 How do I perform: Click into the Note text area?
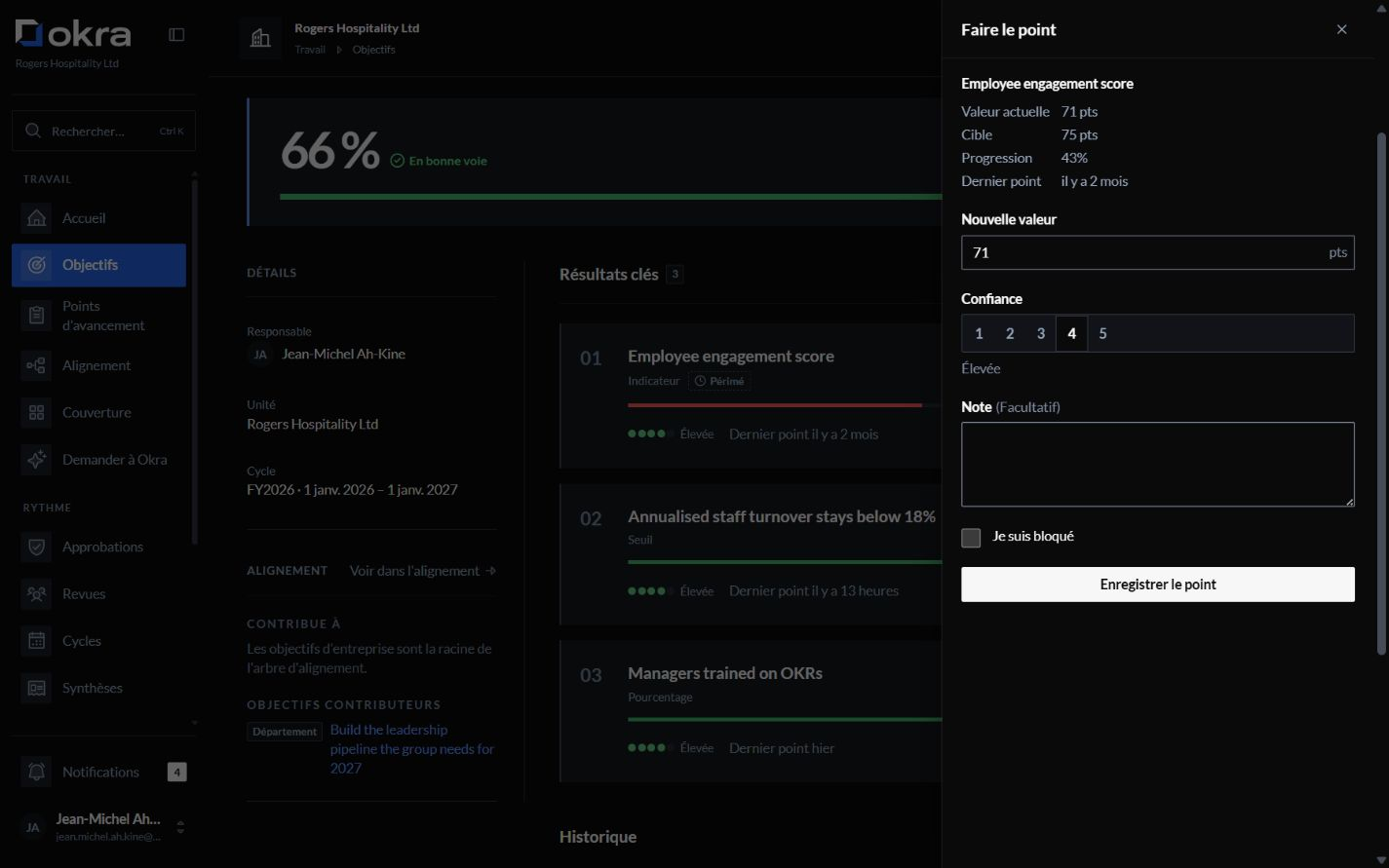coord(1157,465)
